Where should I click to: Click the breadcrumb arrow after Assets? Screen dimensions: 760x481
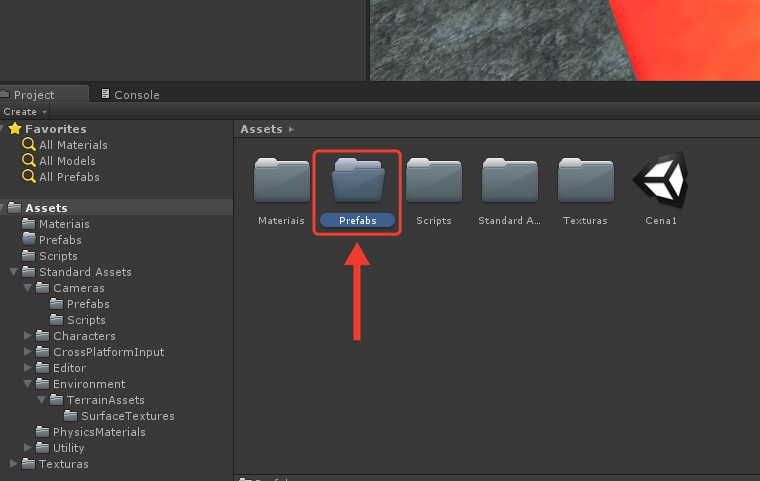(291, 129)
